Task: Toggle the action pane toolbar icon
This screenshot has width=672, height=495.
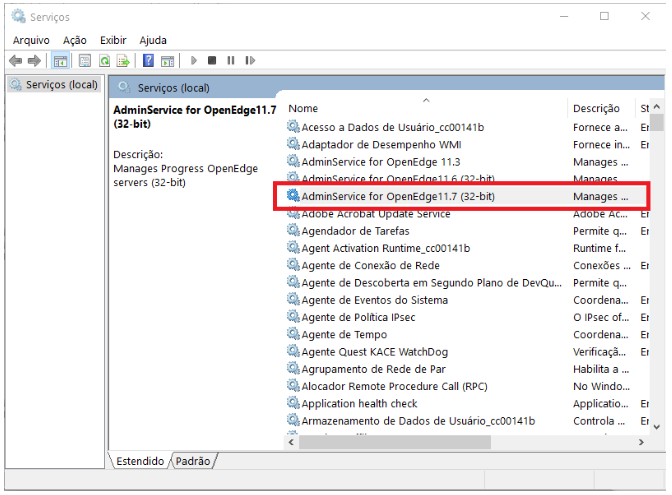Action: point(167,61)
